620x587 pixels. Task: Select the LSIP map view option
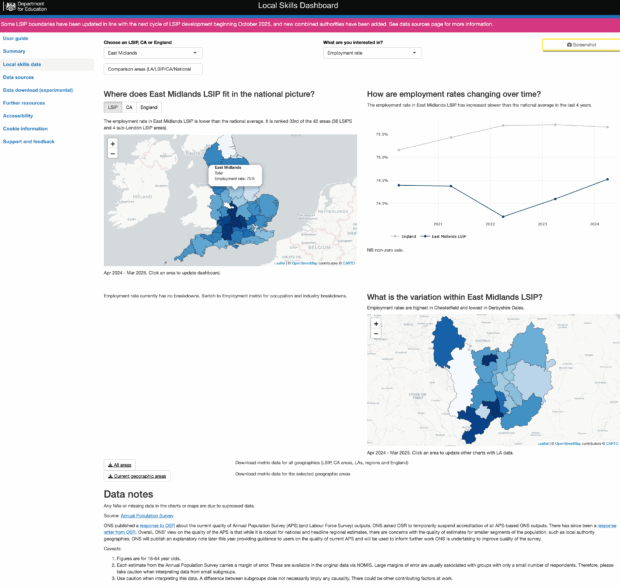pyautogui.click(x=113, y=106)
